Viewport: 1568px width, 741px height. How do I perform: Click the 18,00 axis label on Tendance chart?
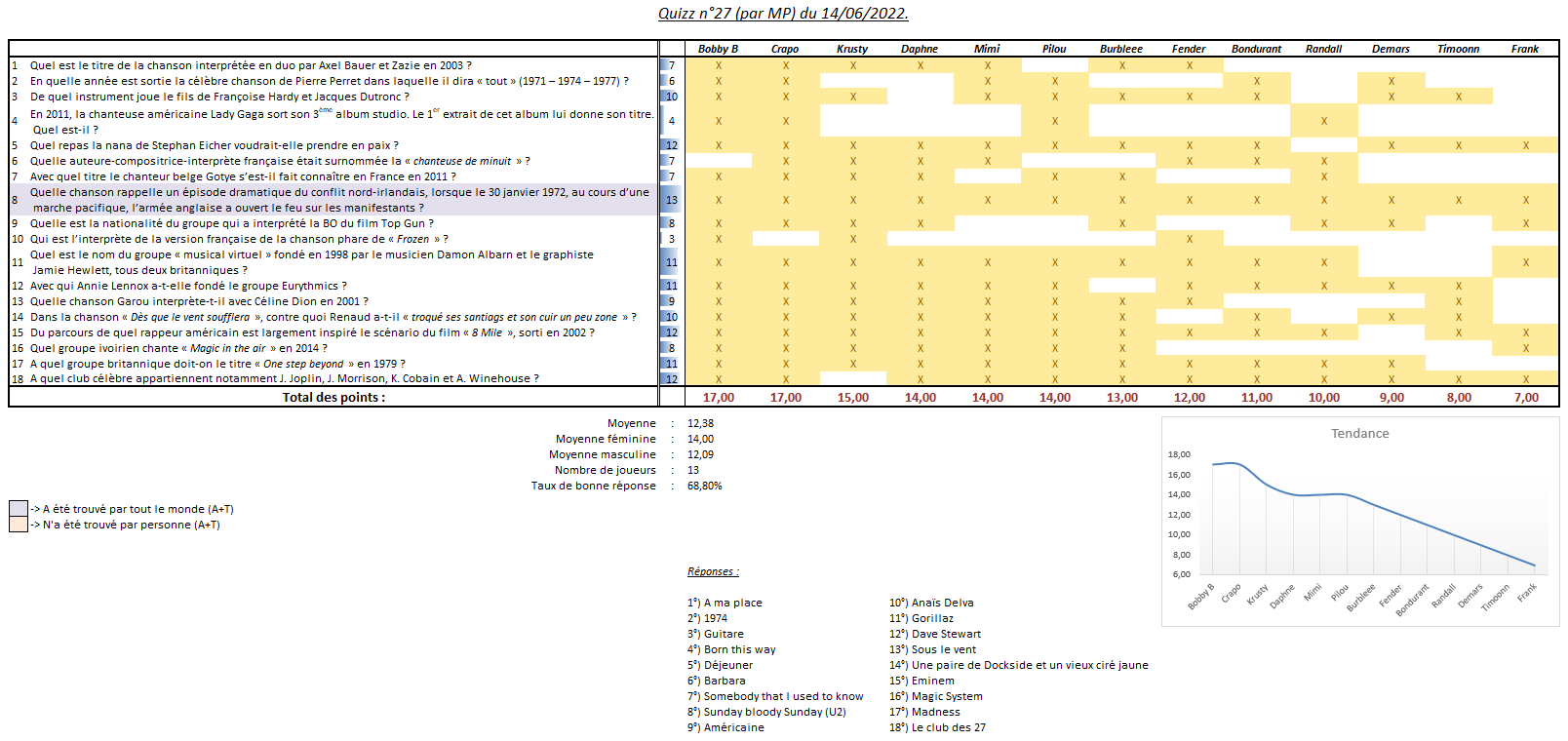tap(1179, 454)
